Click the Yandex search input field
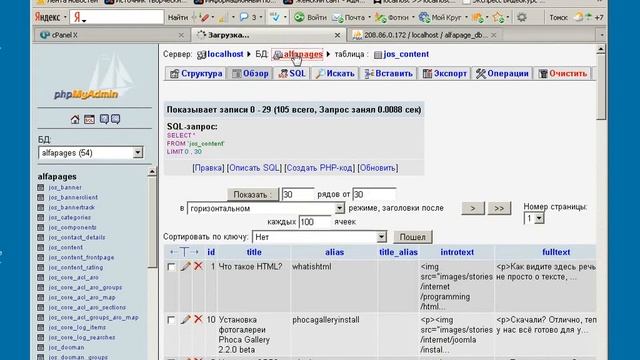640x360 pixels. (x=117, y=18)
